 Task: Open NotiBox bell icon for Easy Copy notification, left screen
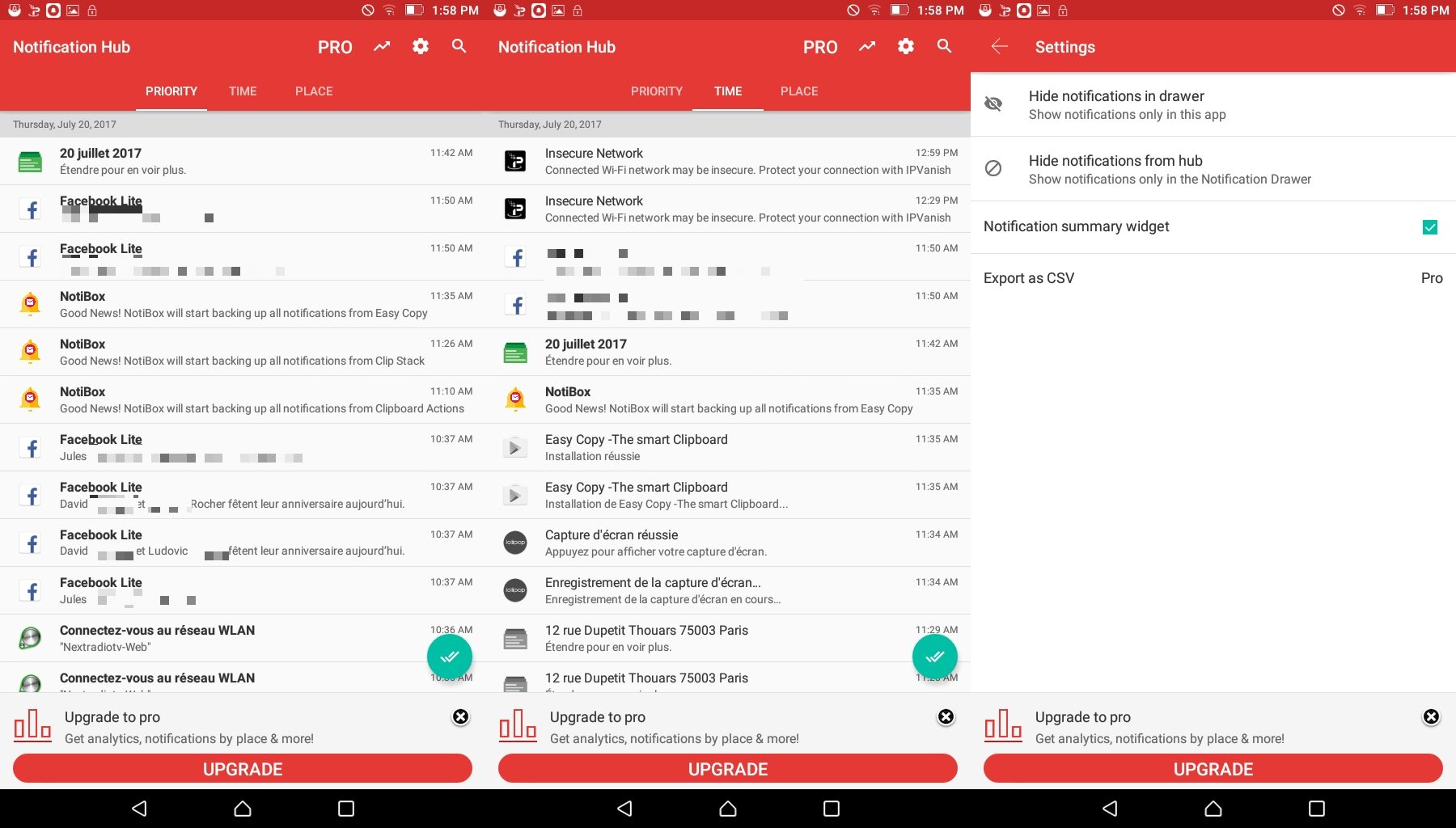(x=30, y=304)
